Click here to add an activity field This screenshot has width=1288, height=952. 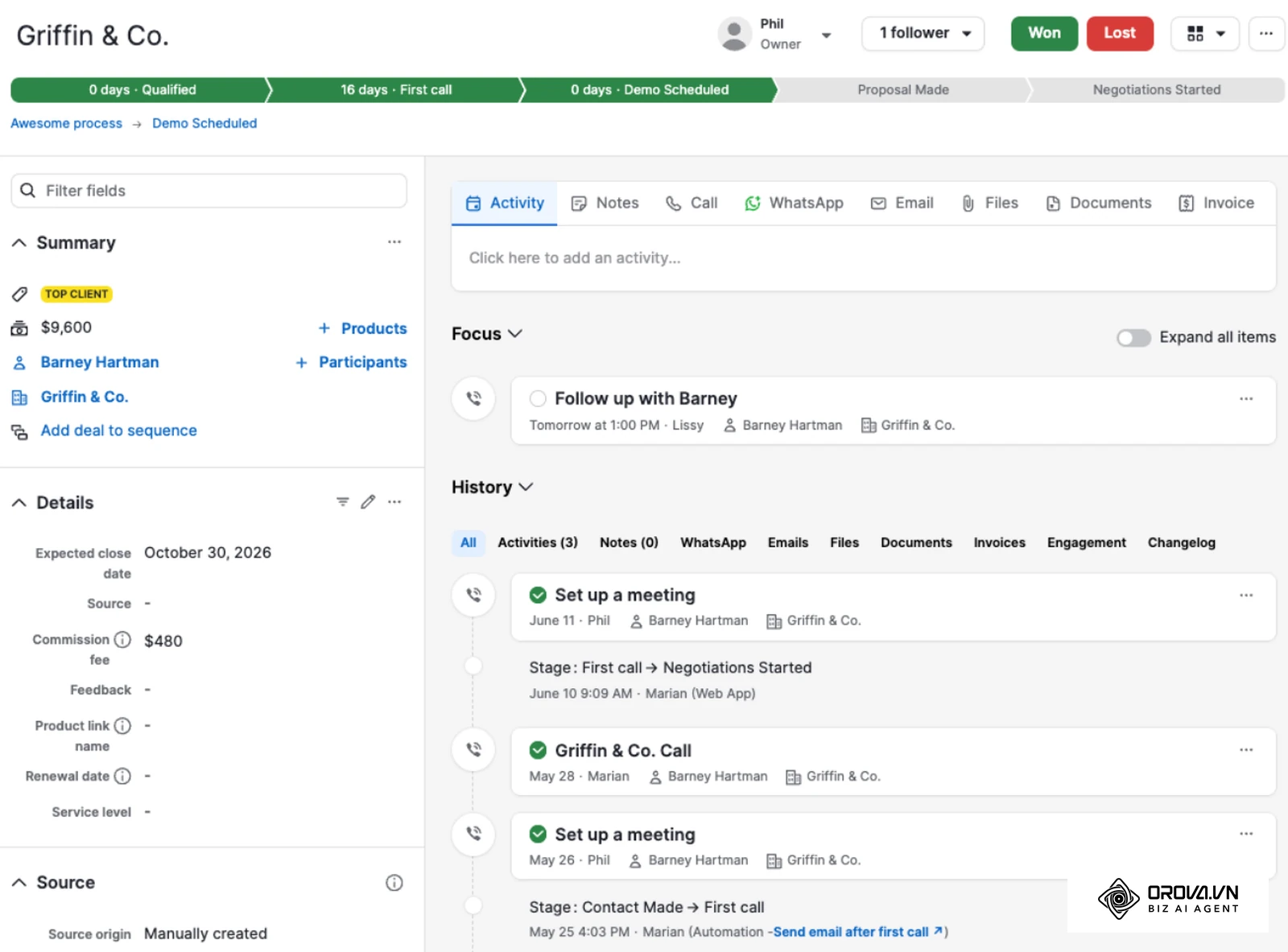(x=863, y=258)
